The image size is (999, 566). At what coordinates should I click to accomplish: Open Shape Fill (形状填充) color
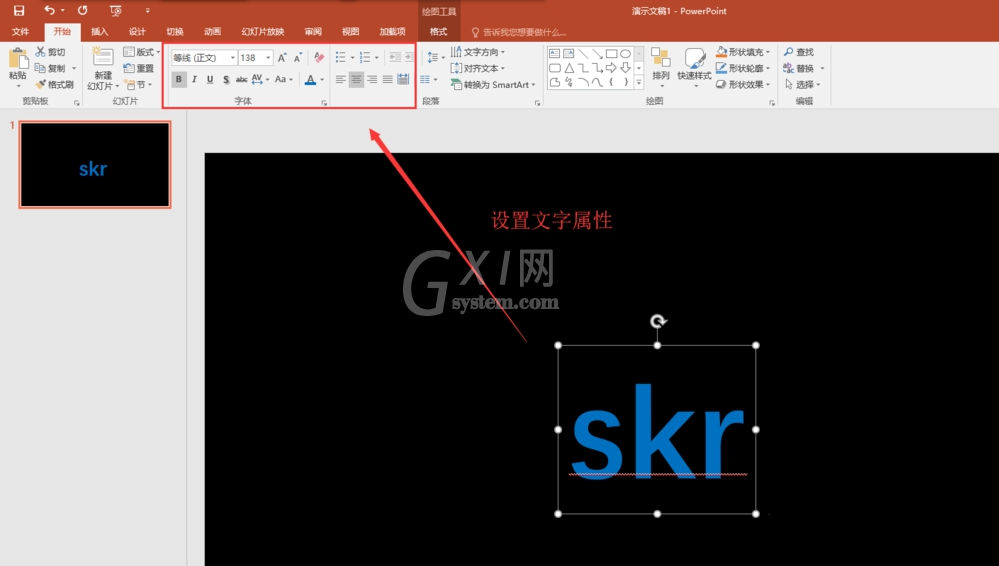743,52
